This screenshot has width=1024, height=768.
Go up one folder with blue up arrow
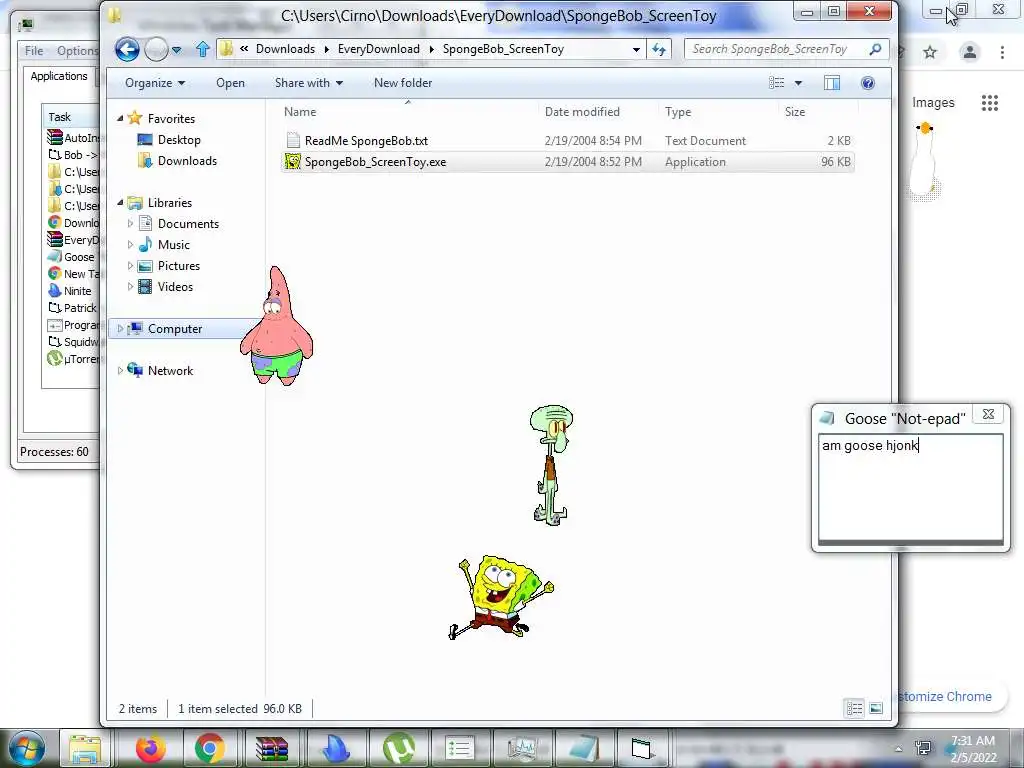[x=202, y=49]
